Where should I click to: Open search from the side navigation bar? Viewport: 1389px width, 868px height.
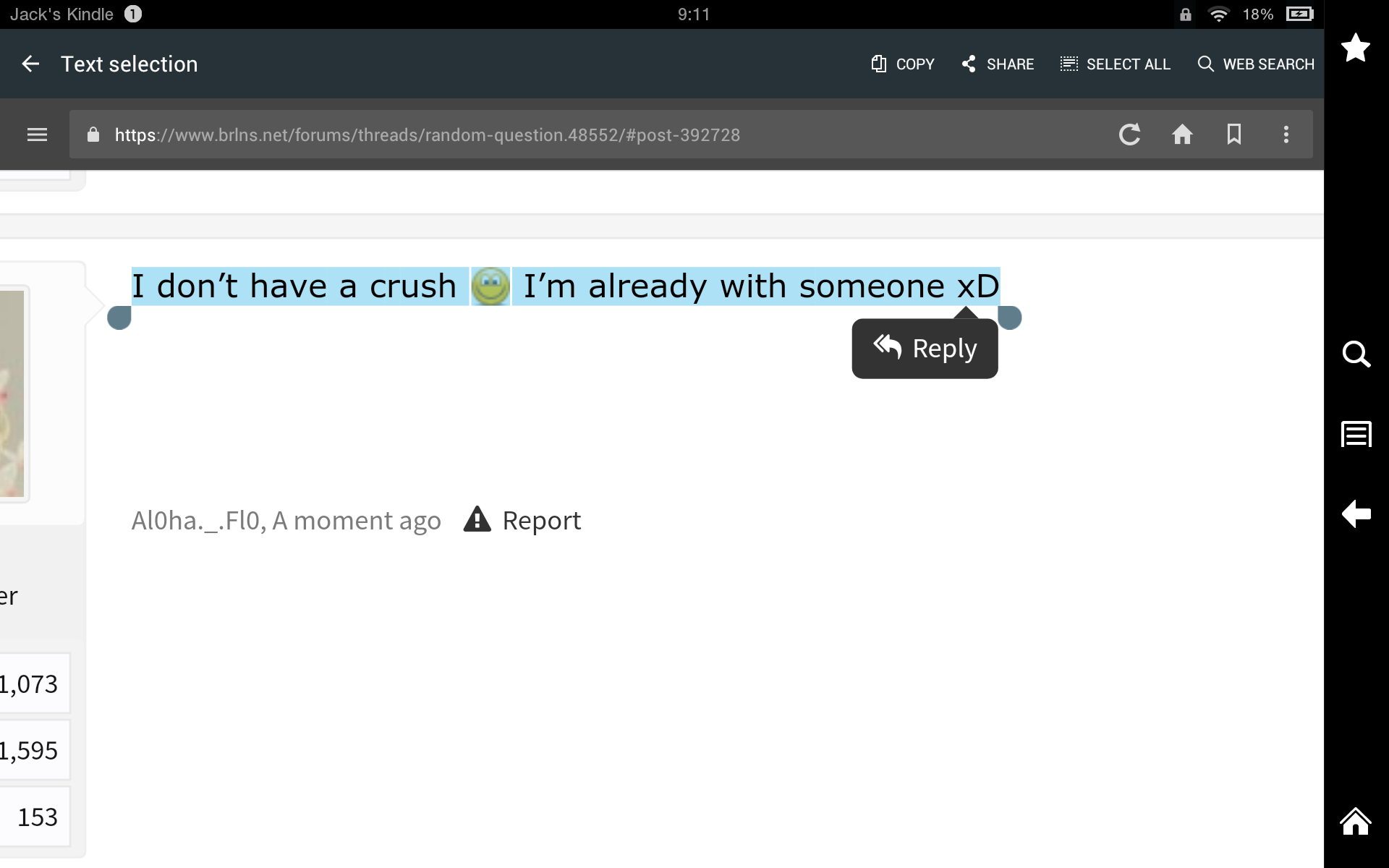(x=1356, y=354)
